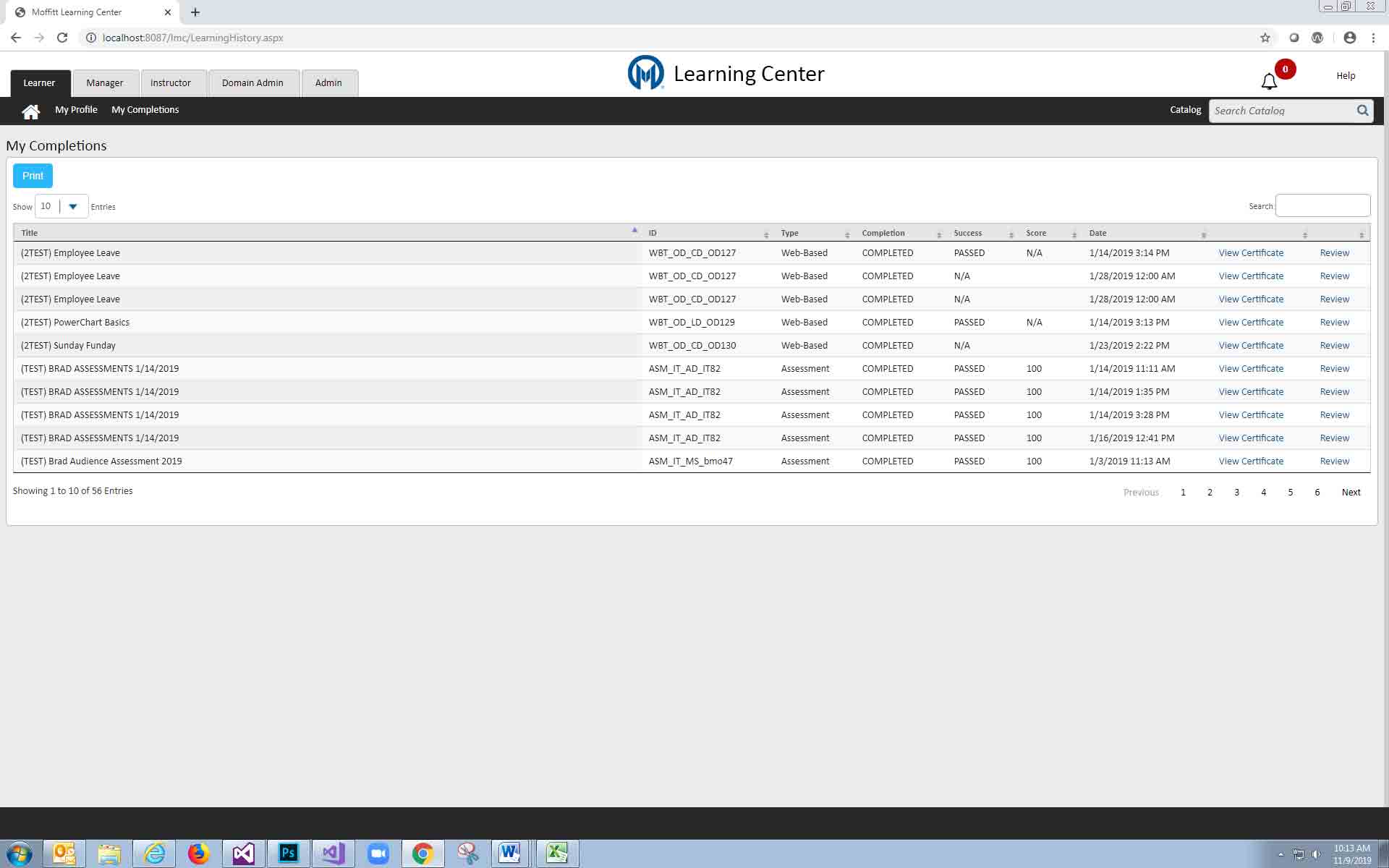View Certificate for PowerChart Basics

[1251, 323]
